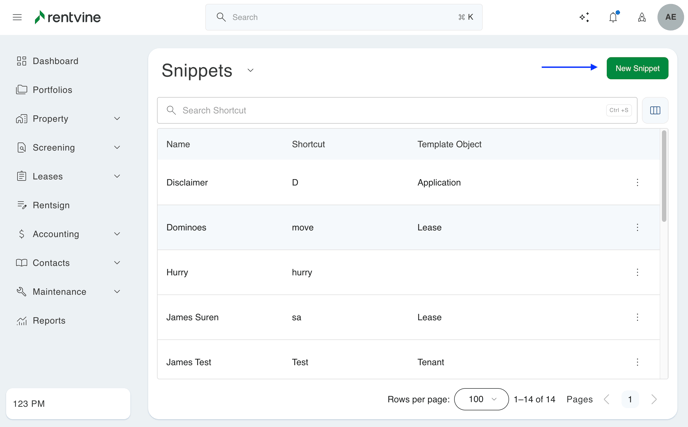Open the notifications bell
The width and height of the screenshot is (688, 427).
(613, 17)
